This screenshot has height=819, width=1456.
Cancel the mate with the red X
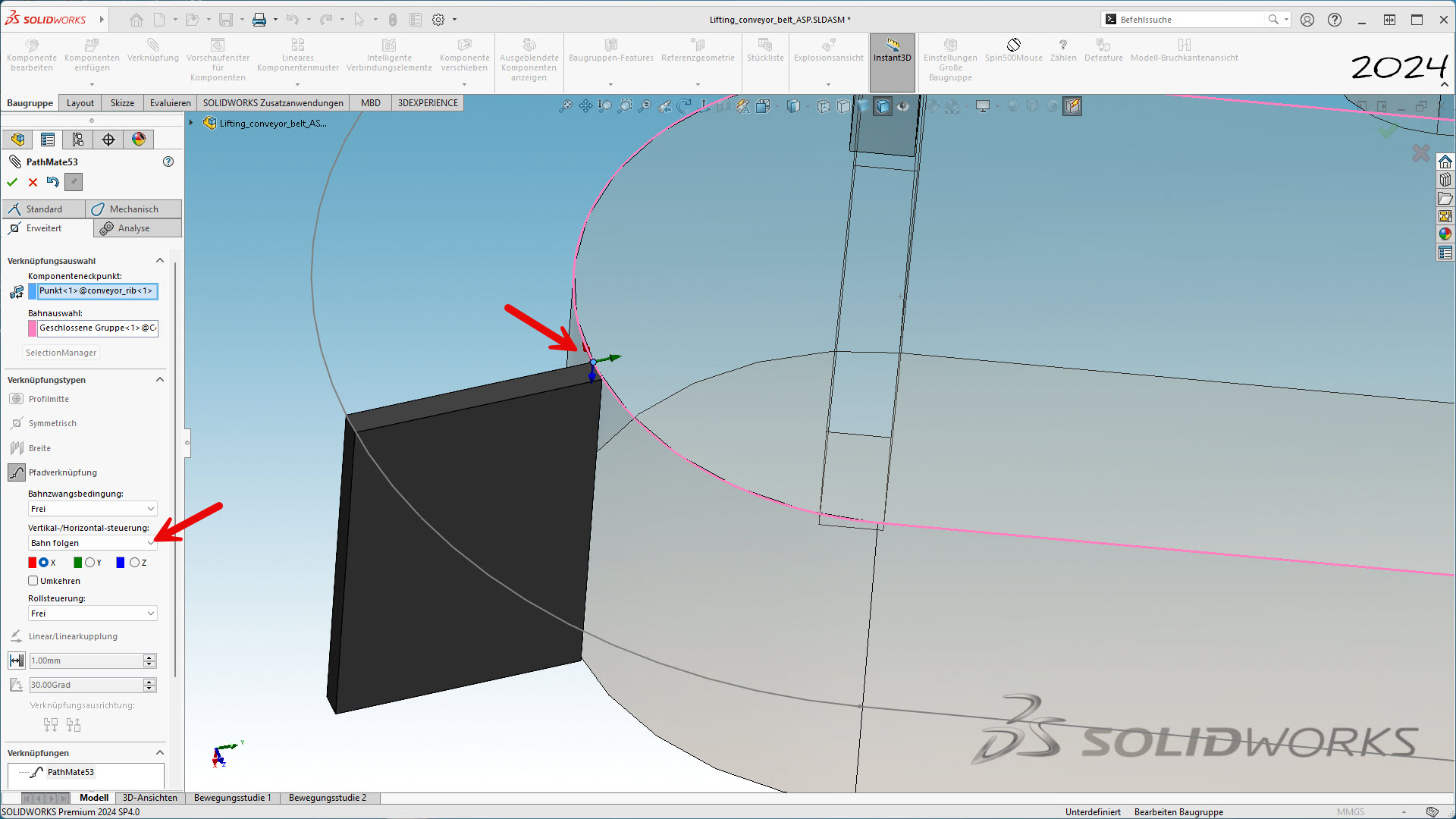coord(33,182)
